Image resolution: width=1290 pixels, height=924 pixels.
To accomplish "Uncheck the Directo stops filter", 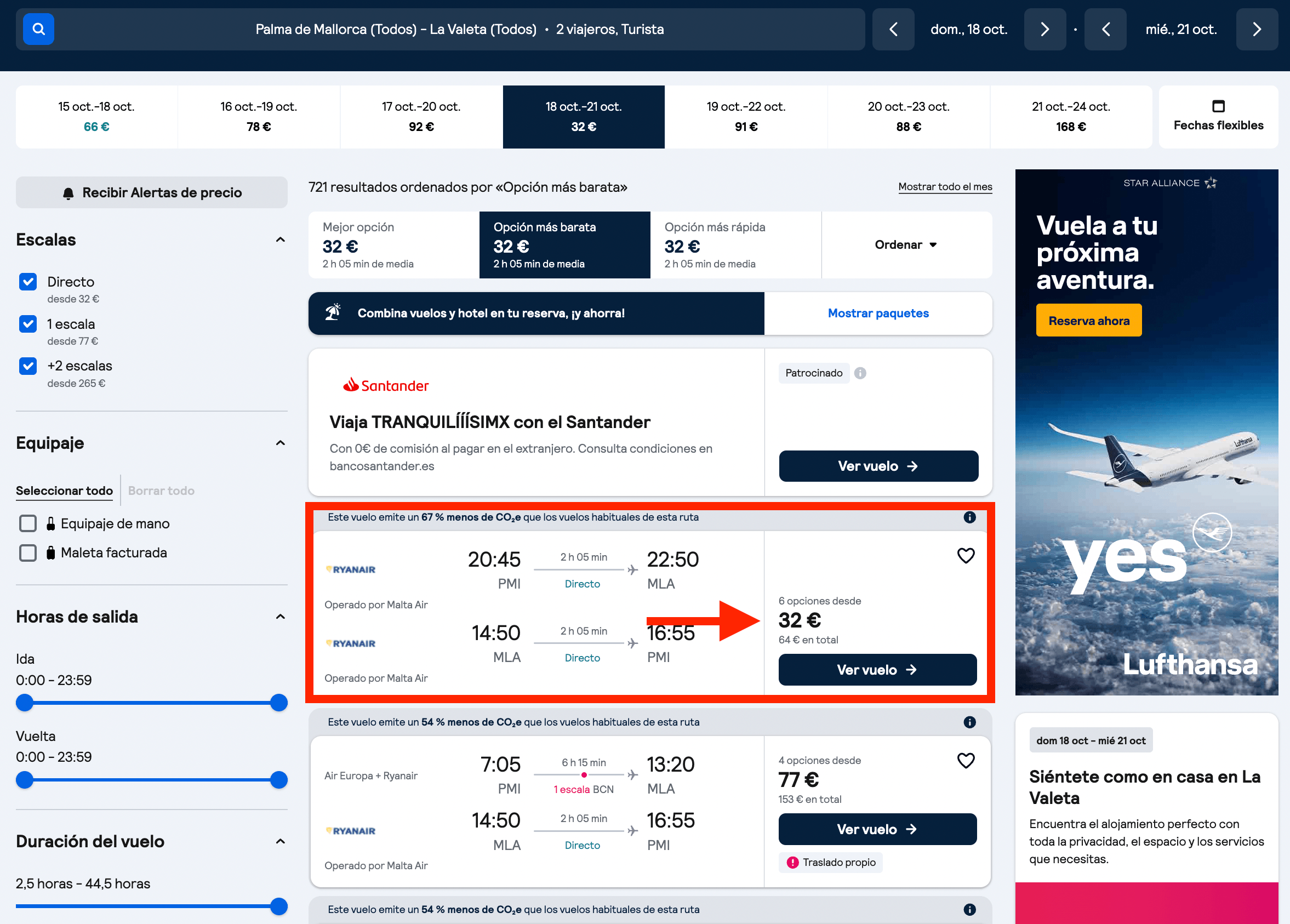I will click(28, 282).
